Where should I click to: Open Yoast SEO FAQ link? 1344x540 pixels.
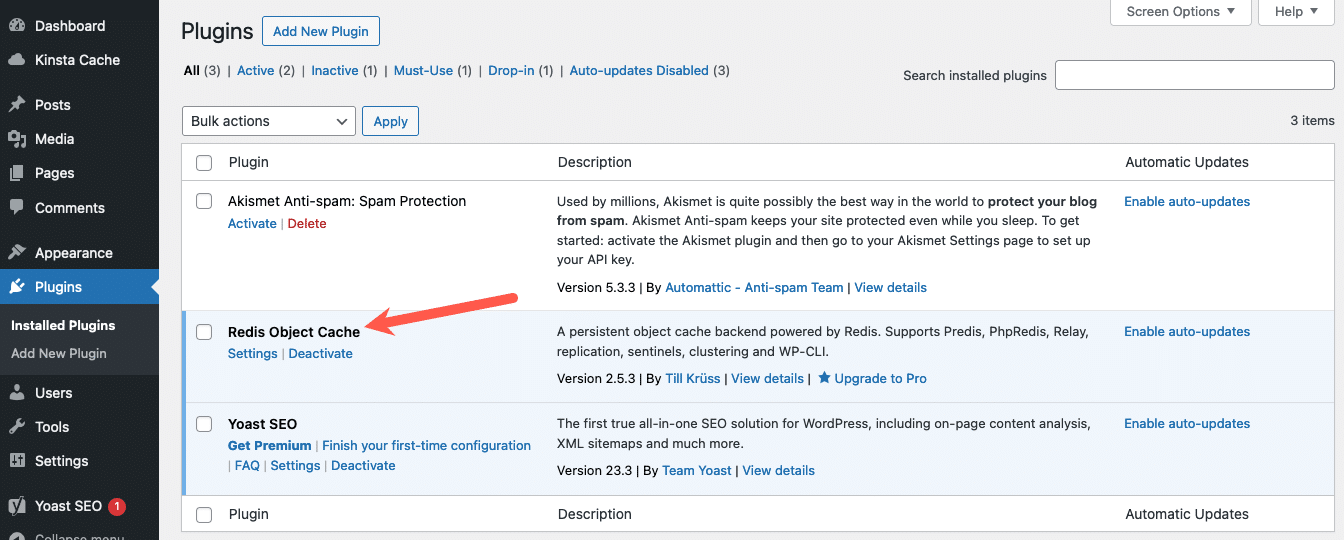[x=247, y=466]
